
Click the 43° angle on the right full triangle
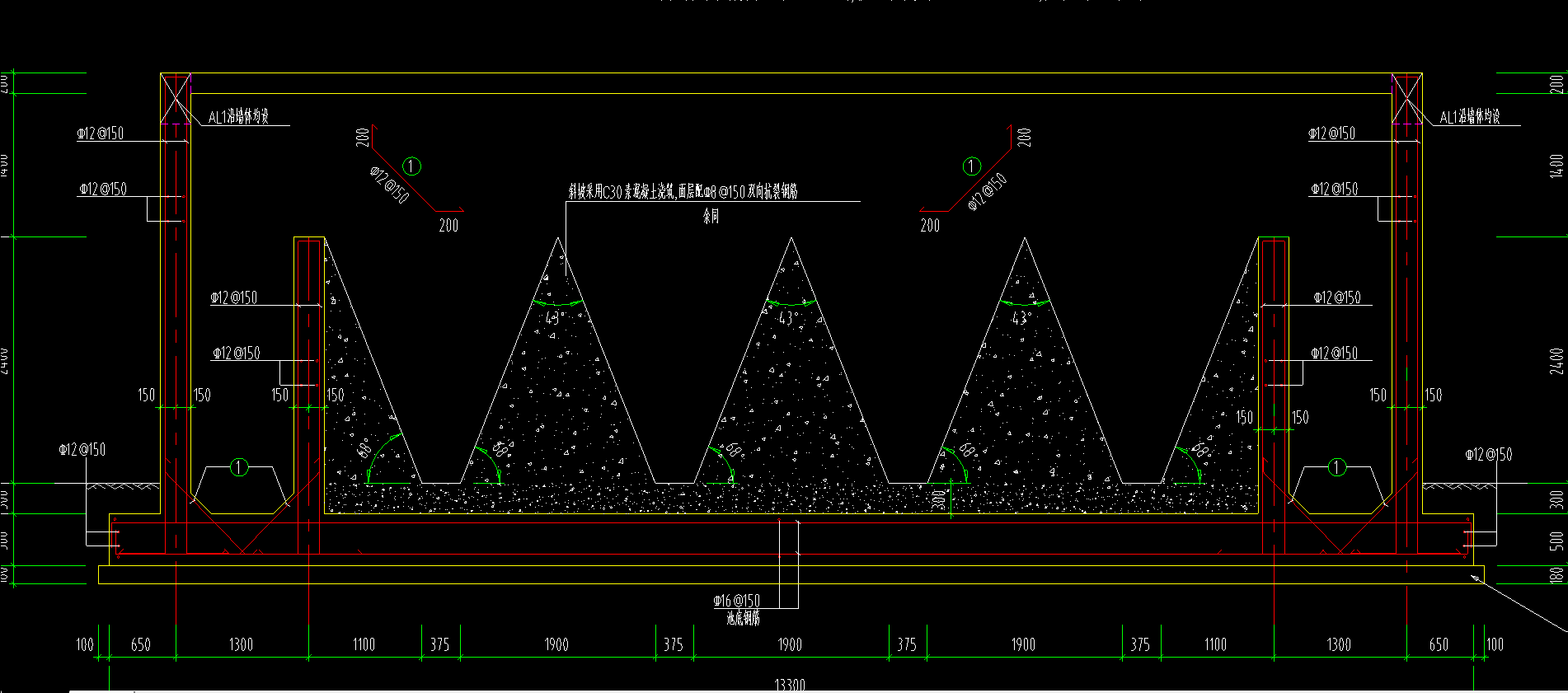(1021, 318)
